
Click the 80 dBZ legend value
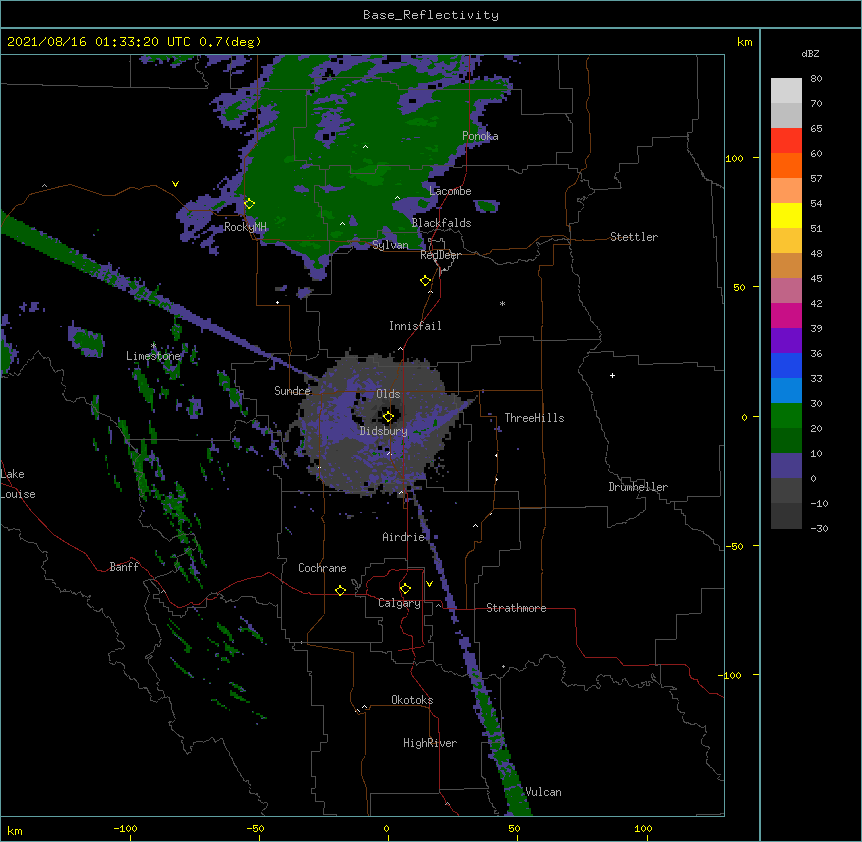click(816, 79)
